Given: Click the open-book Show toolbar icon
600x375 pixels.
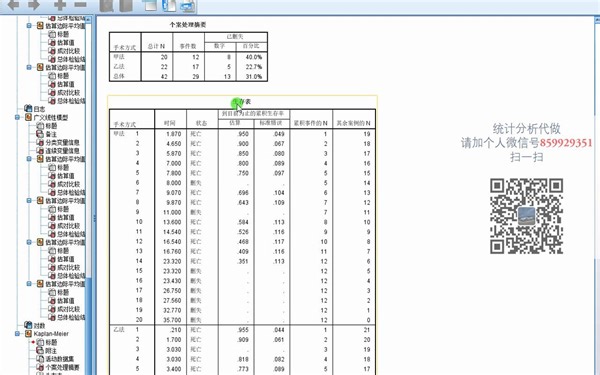Looking at the screenshot, I should click(106, 5).
